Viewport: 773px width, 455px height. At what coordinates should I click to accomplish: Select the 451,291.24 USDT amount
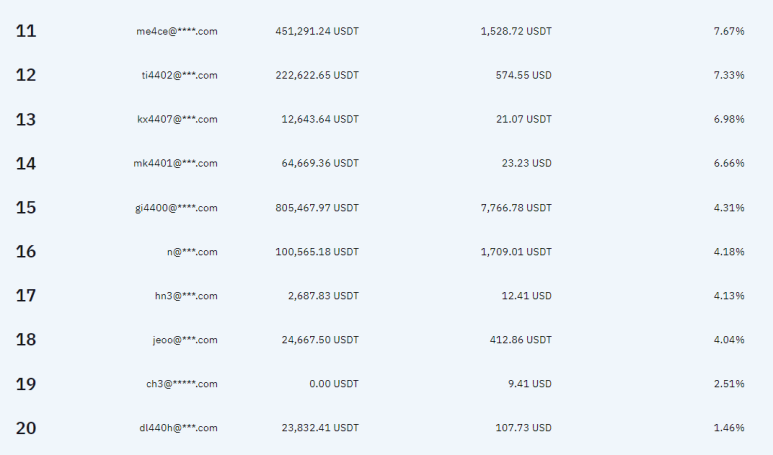(317, 31)
